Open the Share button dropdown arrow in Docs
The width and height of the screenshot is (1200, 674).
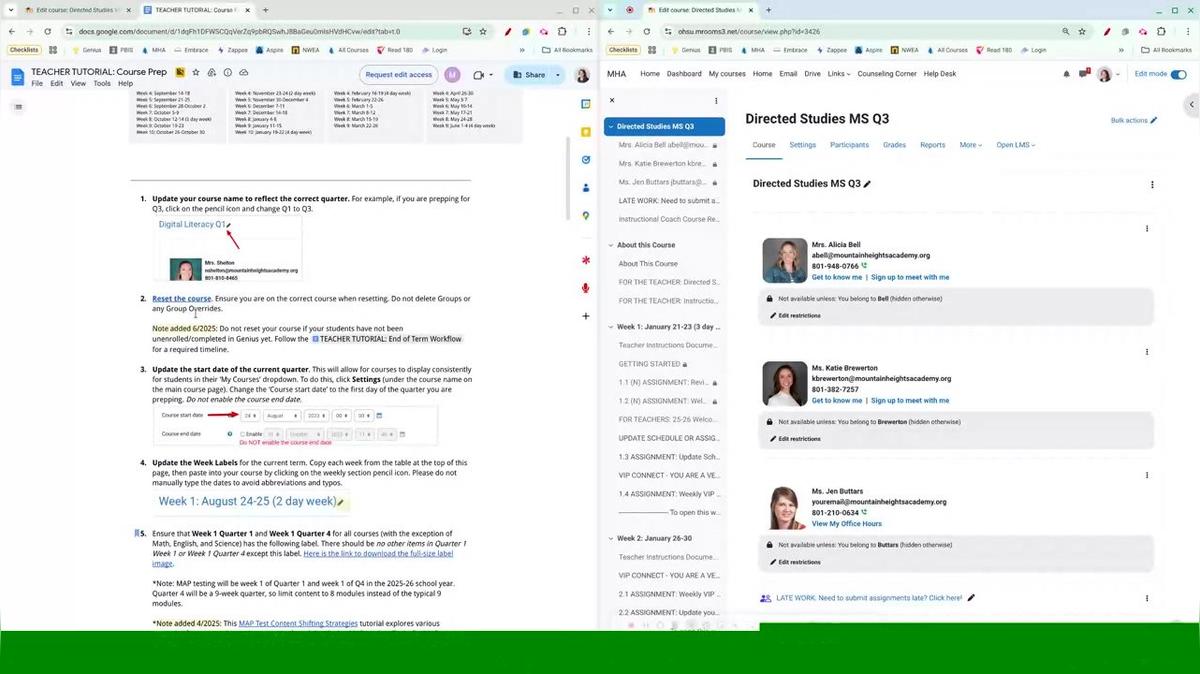click(556, 75)
